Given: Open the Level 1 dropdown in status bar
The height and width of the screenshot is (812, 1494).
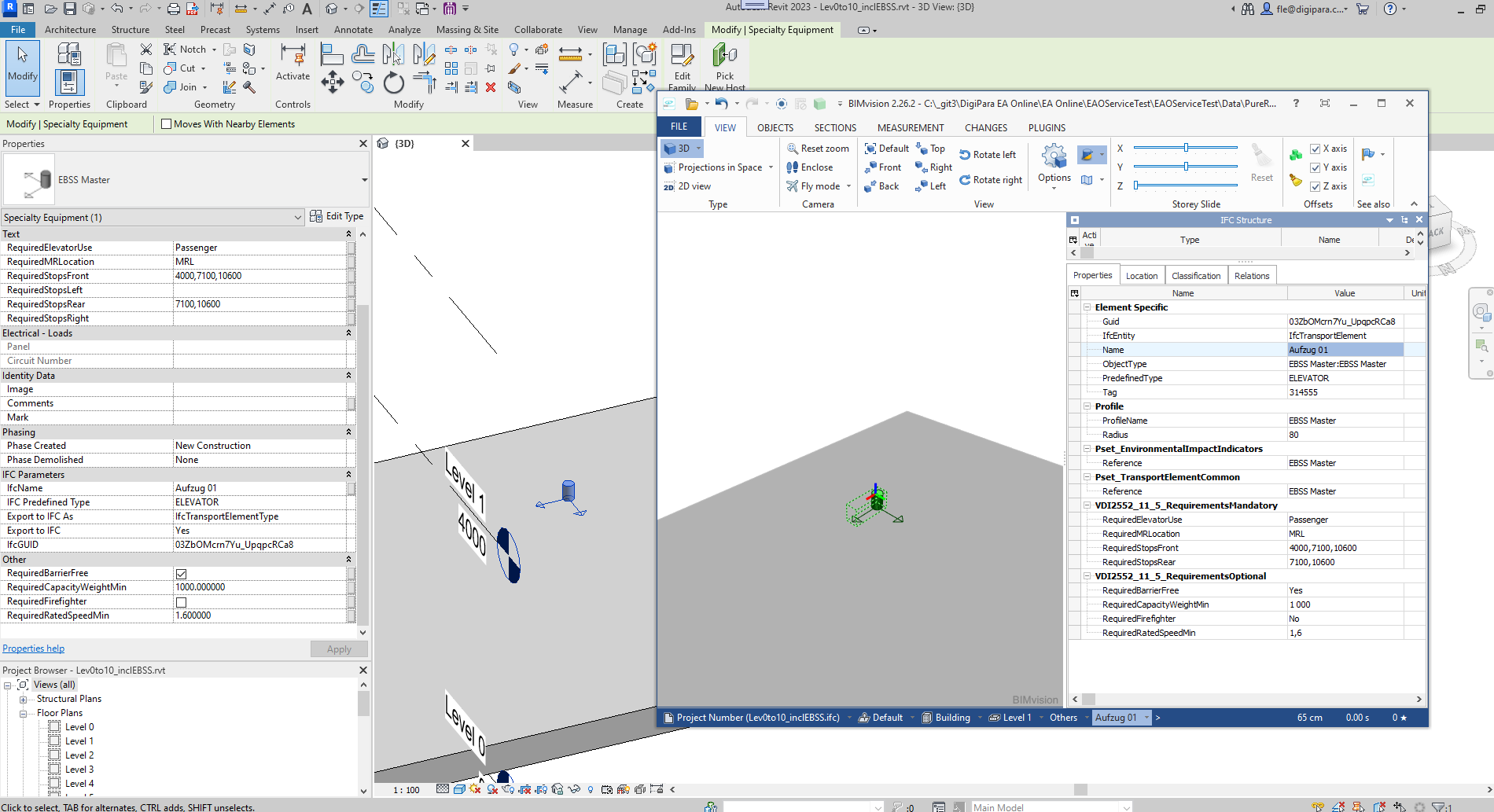Looking at the screenshot, I should (1042, 717).
